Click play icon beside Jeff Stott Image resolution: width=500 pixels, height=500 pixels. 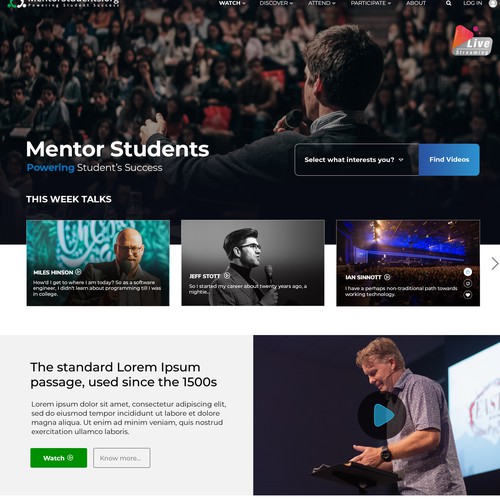(x=227, y=275)
